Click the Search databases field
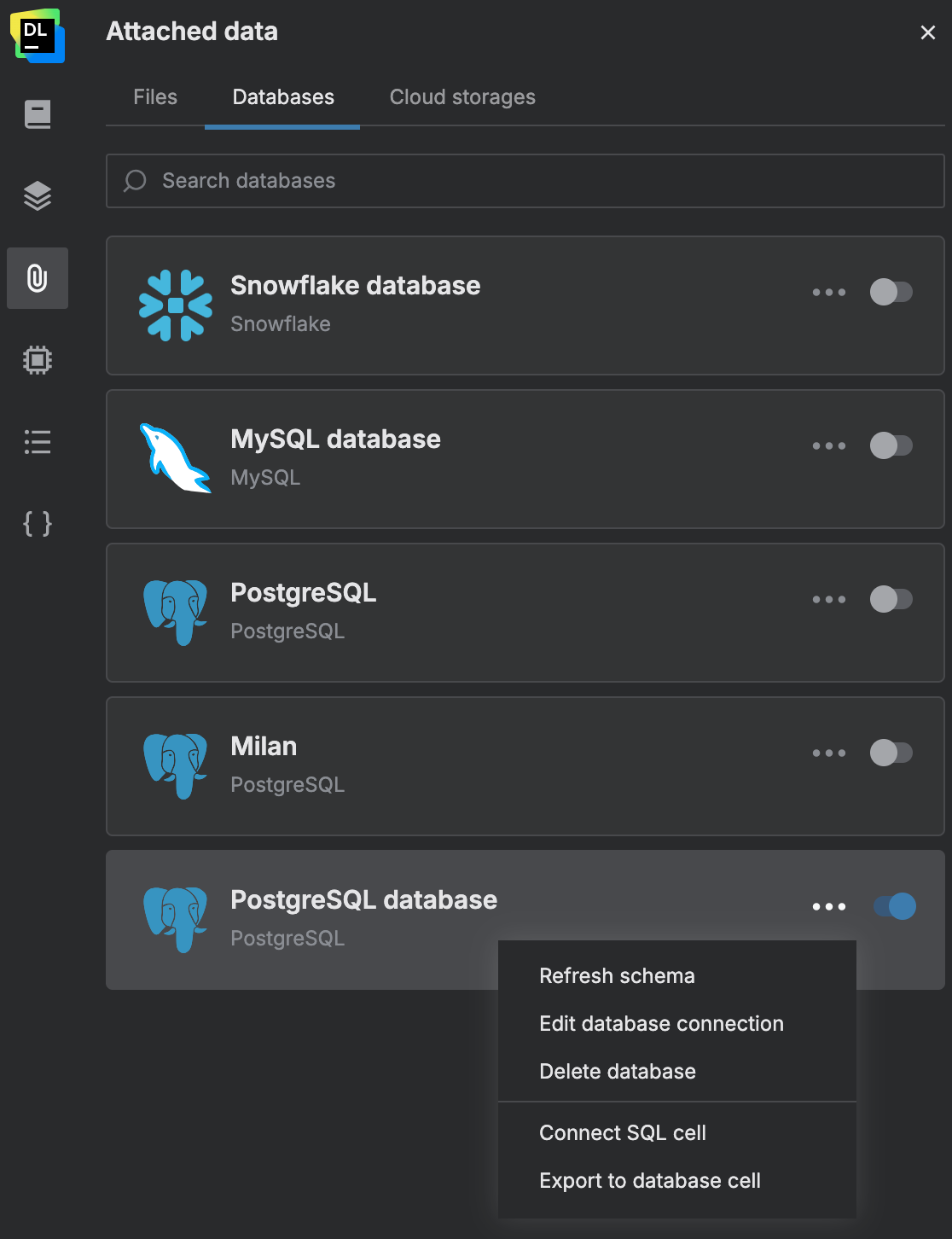952x1239 pixels. [x=525, y=181]
